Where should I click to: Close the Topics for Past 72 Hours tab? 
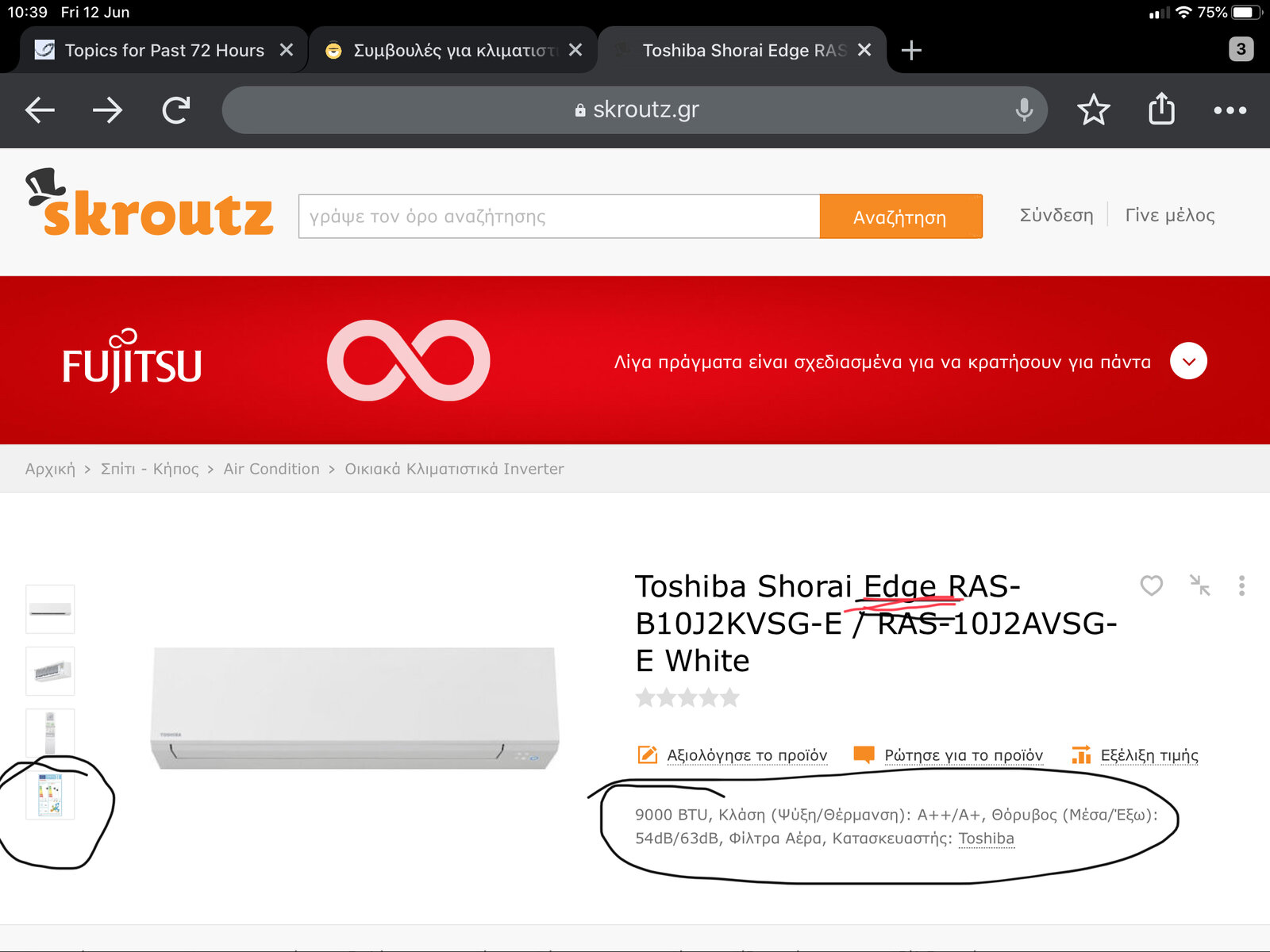tap(287, 50)
